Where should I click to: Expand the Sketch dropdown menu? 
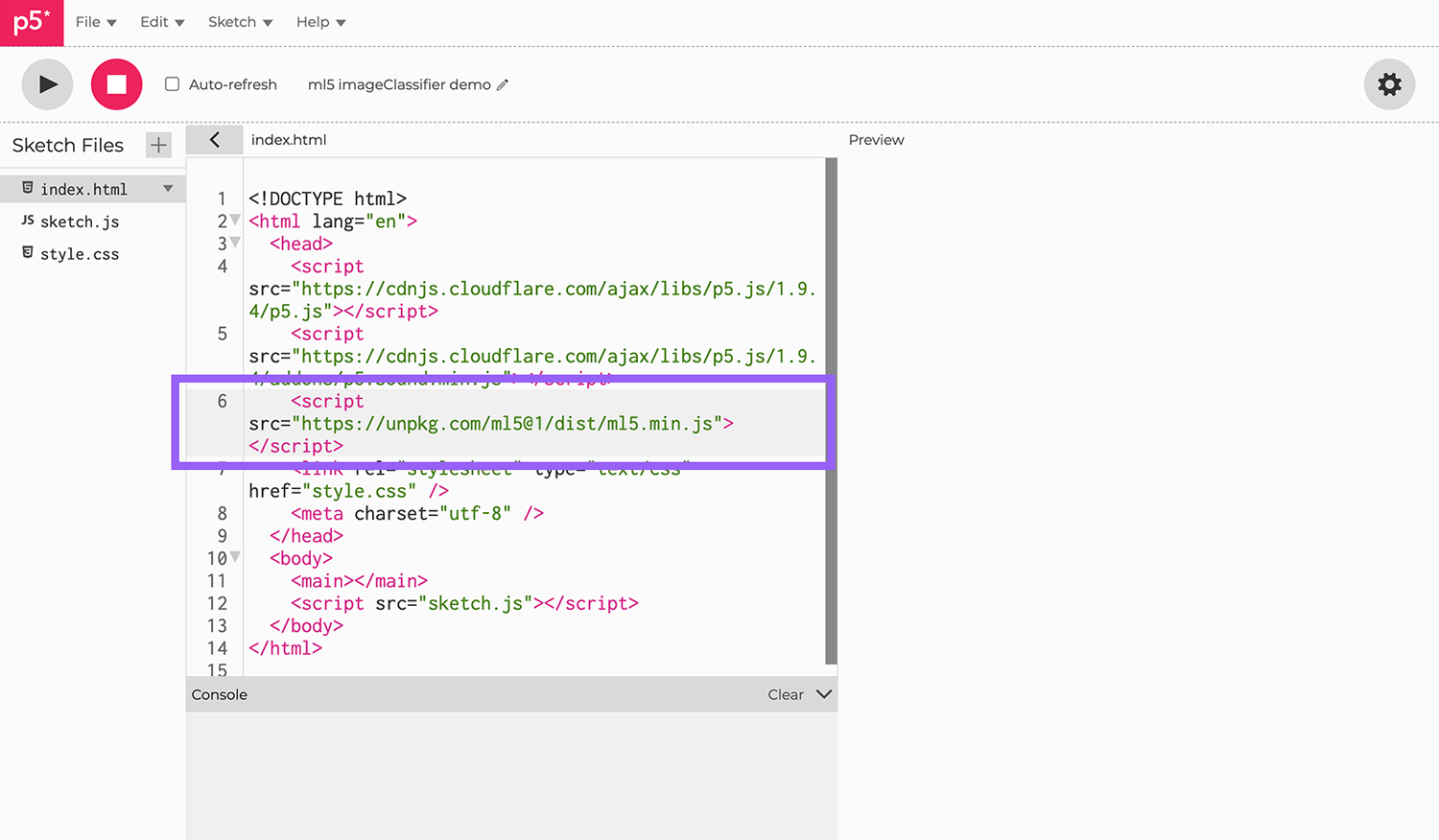(240, 22)
